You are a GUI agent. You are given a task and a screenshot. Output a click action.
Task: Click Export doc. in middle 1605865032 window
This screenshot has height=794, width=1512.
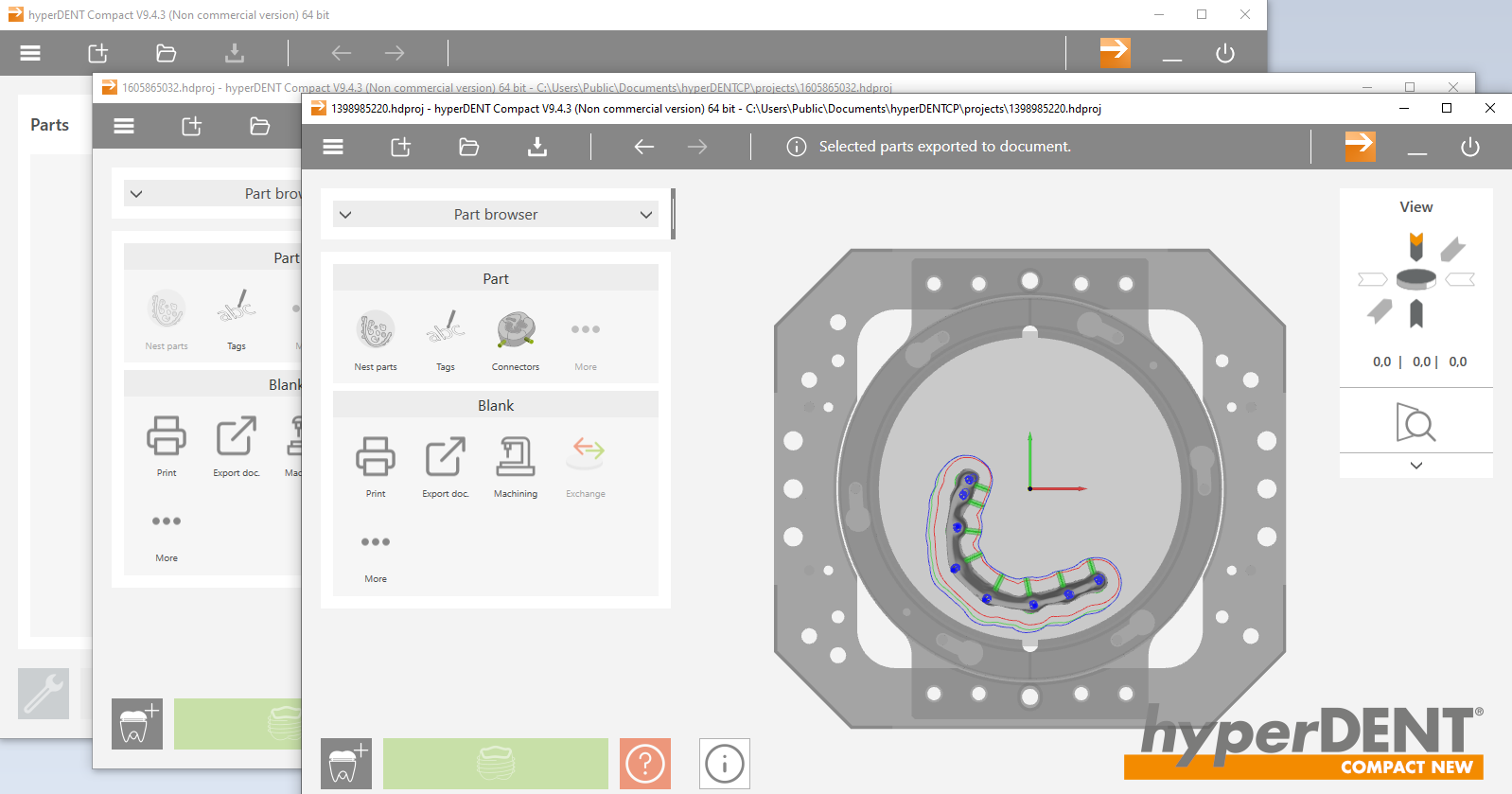pos(237,446)
